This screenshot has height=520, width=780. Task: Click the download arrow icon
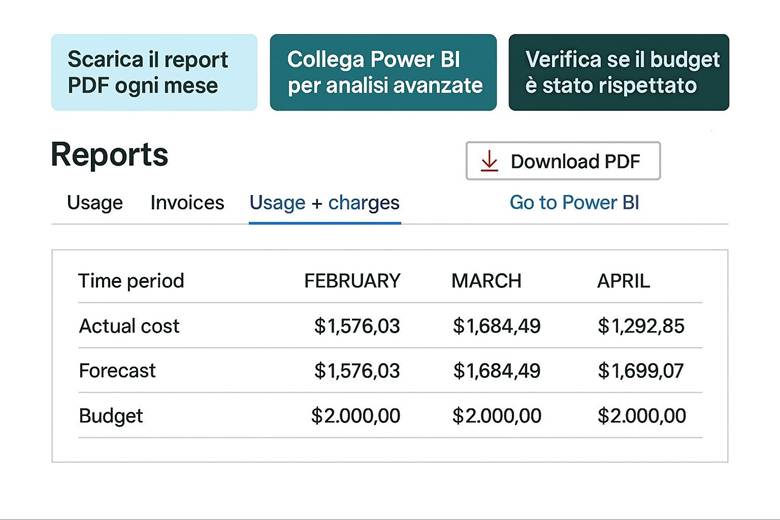coord(489,161)
